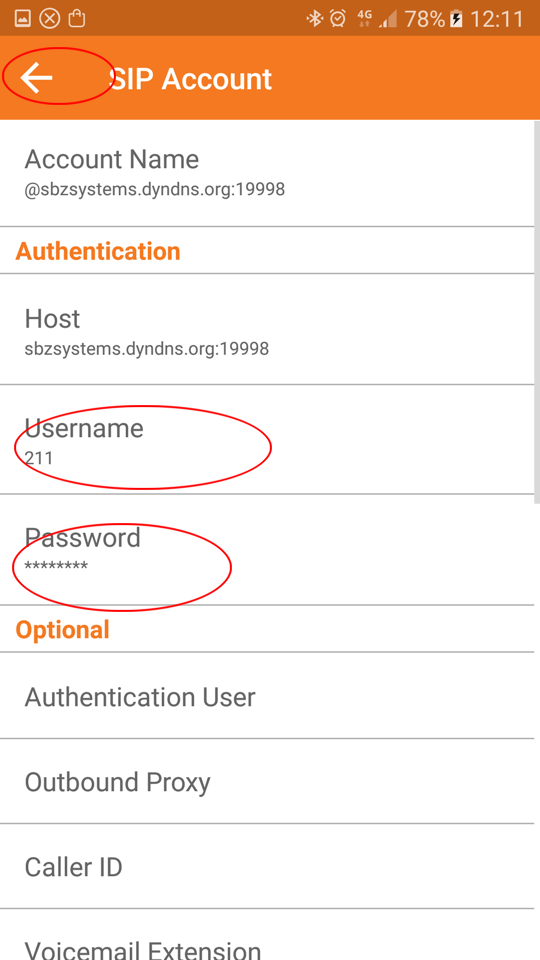Open the Voicemail Extension setting
Image resolution: width=540 pixels, height=960 pixels.
[267, 935]
